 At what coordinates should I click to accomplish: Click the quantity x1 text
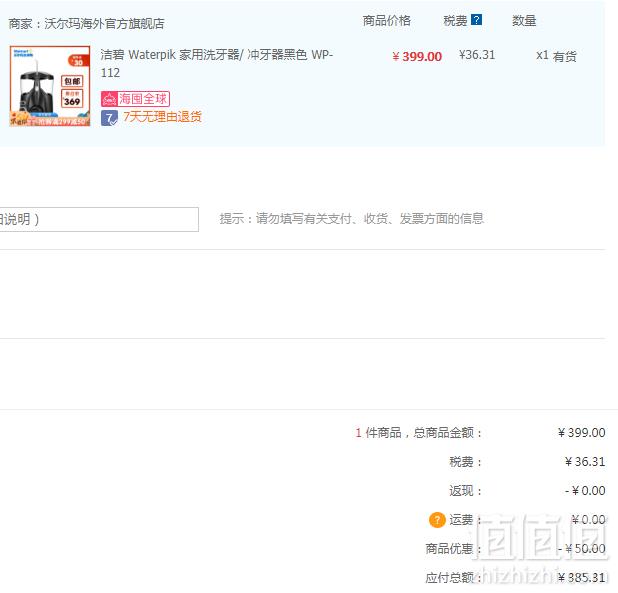point(542,55)
